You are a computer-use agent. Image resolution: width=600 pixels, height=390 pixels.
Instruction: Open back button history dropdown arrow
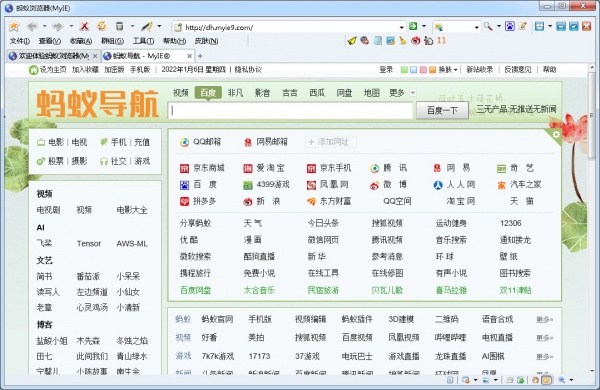(x=44, y=26)
